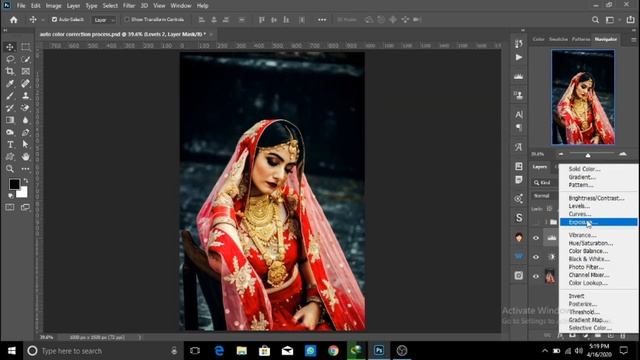The height and width of the screenshot is (360, 640).
Task: Select the Crop tool
Action: coord(10,71)
